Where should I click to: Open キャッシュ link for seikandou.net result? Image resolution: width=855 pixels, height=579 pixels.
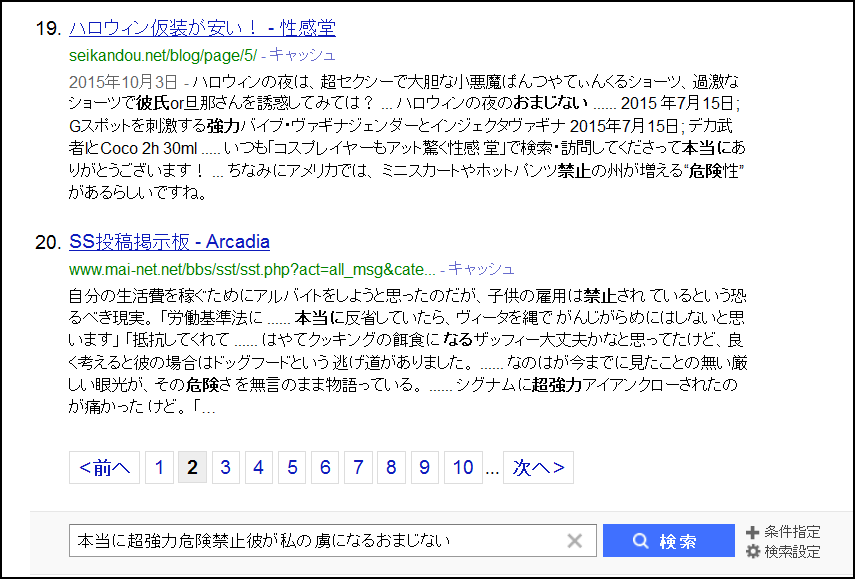click(x=302, y=54)
